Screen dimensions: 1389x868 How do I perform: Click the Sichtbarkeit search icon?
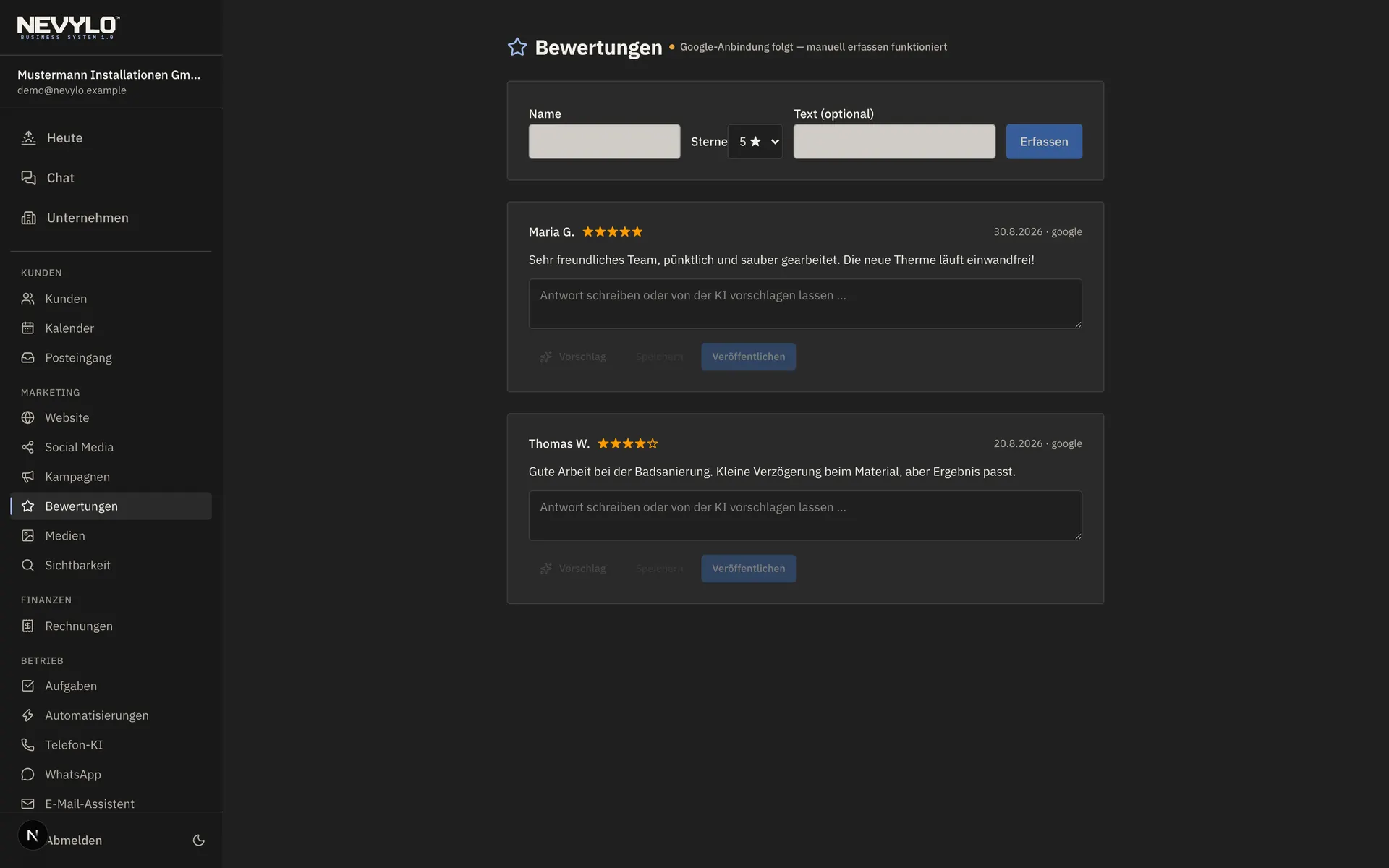pyautogui.click(x=27, y=565)
